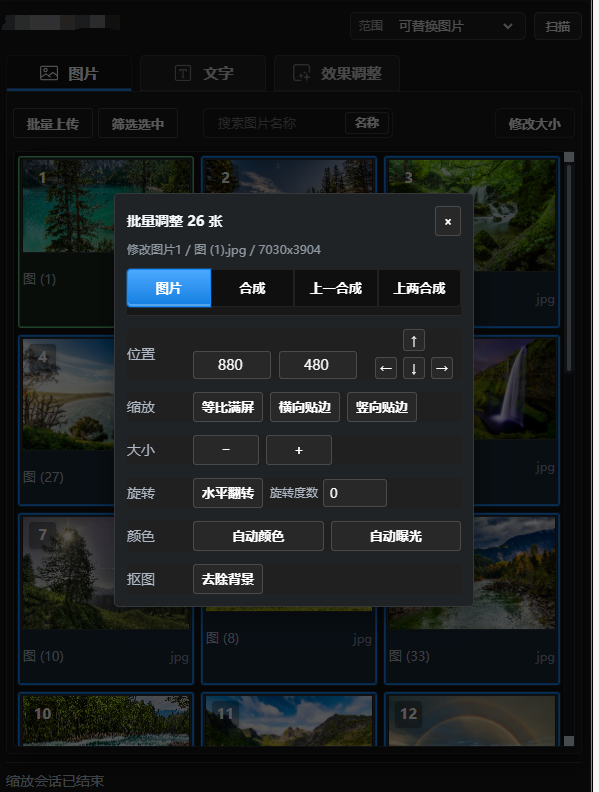Image resolution: width=599 pixels, height=792 pixels.
Task: Close the 批量调整 dialog with the × button
Action: click(x=448, y=221)
